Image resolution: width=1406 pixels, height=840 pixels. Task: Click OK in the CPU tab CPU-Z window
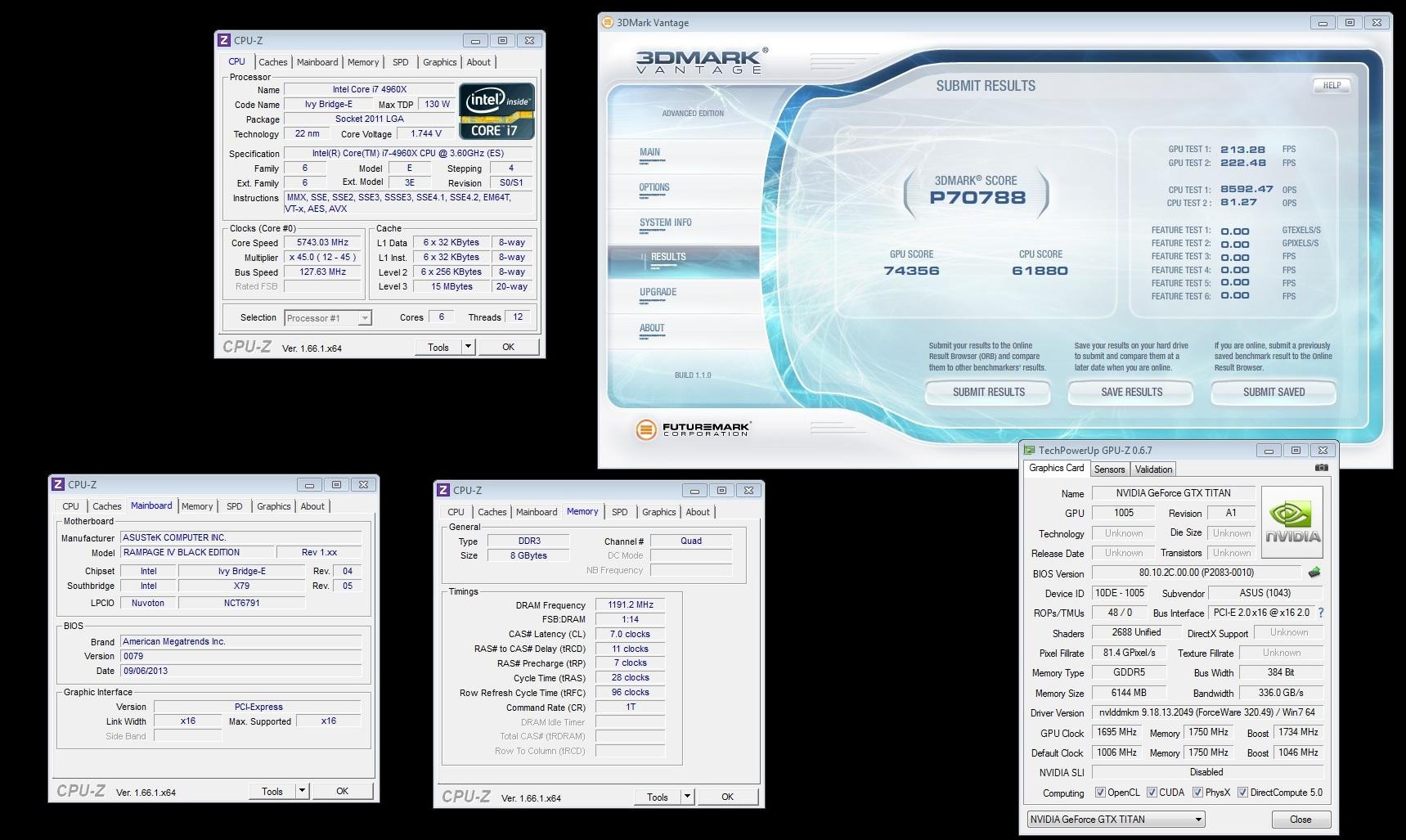(508, 347)
